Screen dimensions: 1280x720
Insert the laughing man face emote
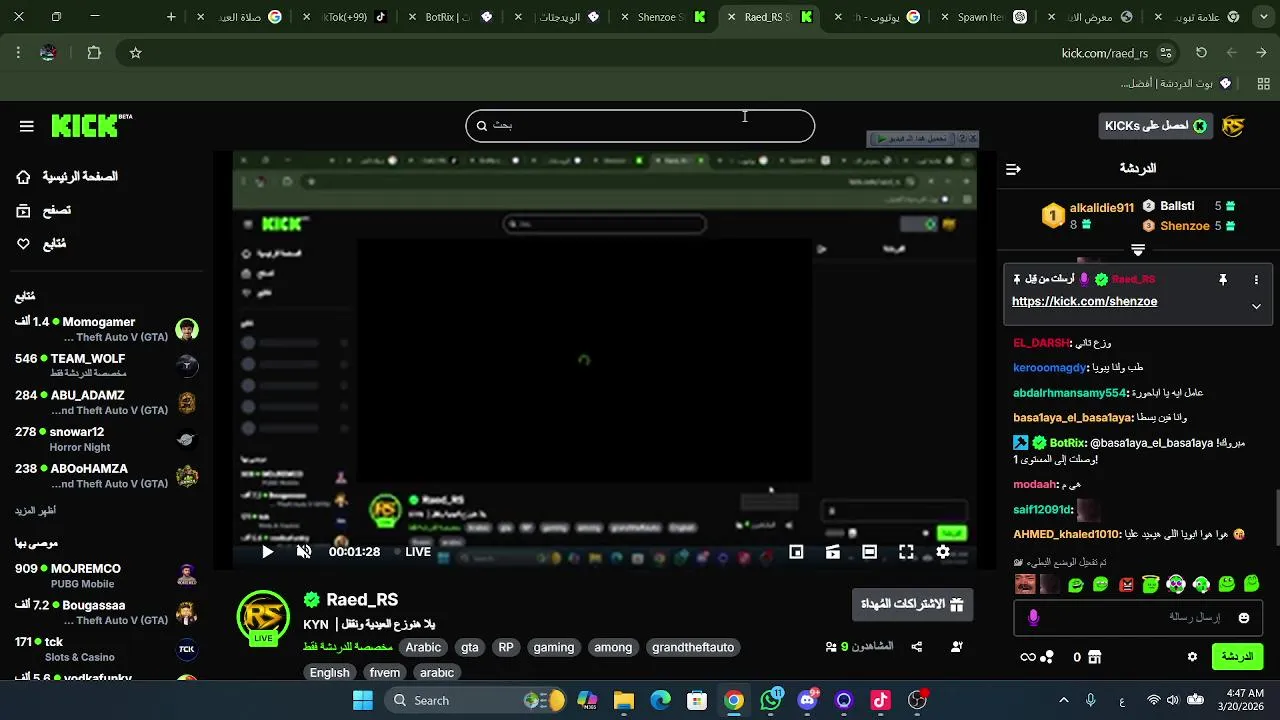1025,584
